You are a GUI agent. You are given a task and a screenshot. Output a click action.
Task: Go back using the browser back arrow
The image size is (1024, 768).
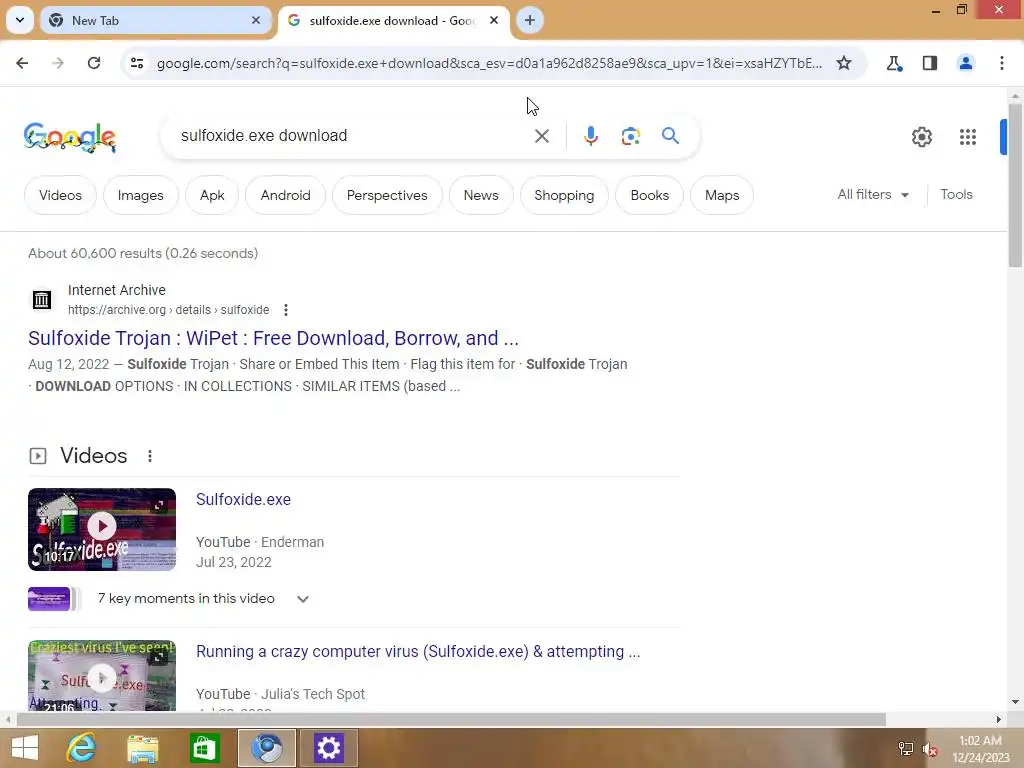click(22, 63)
